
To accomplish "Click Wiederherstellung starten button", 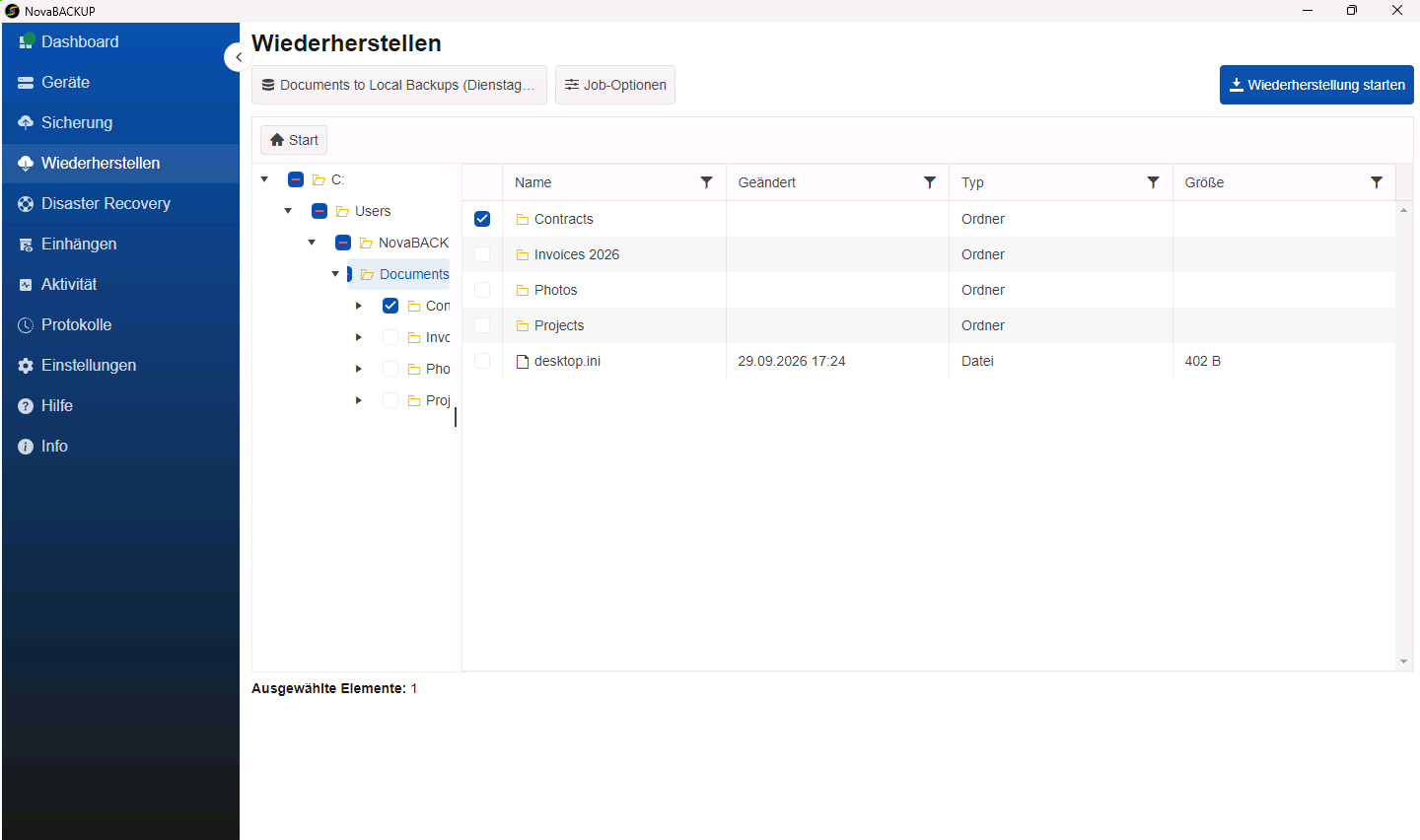I will pos(1316,85).
